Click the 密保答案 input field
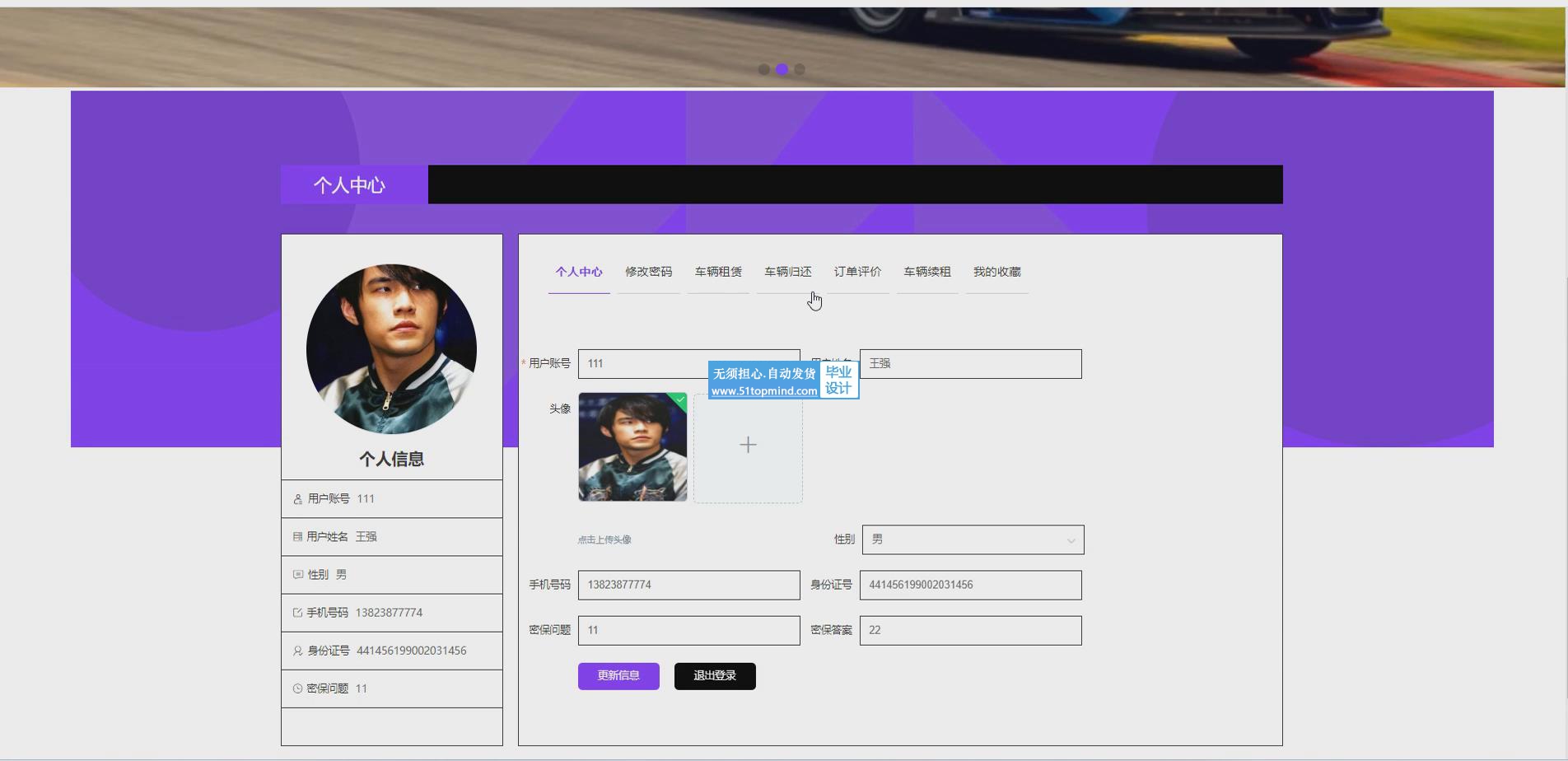Viewport: 1568px width, 761px height. 970,631
